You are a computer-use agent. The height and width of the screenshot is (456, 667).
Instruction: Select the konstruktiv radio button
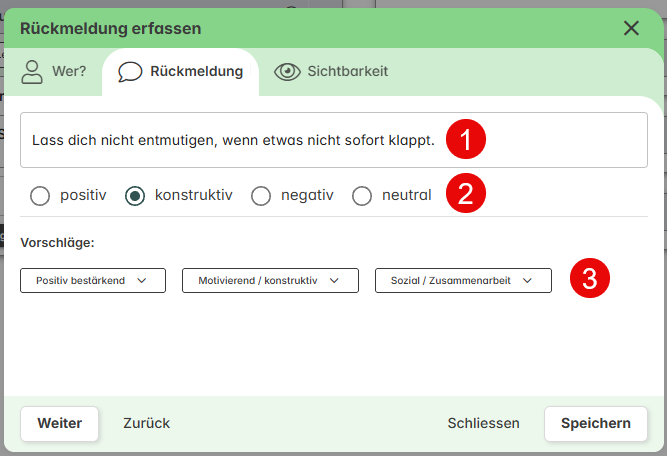point(135,196)
